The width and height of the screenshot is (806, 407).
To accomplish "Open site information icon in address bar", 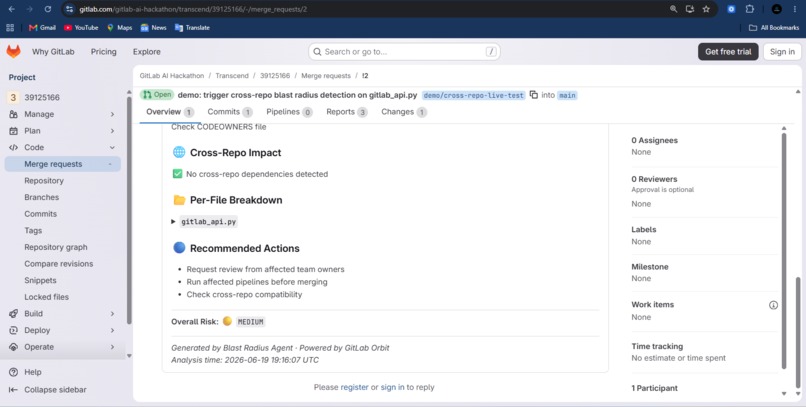I will tap(70, 9).
